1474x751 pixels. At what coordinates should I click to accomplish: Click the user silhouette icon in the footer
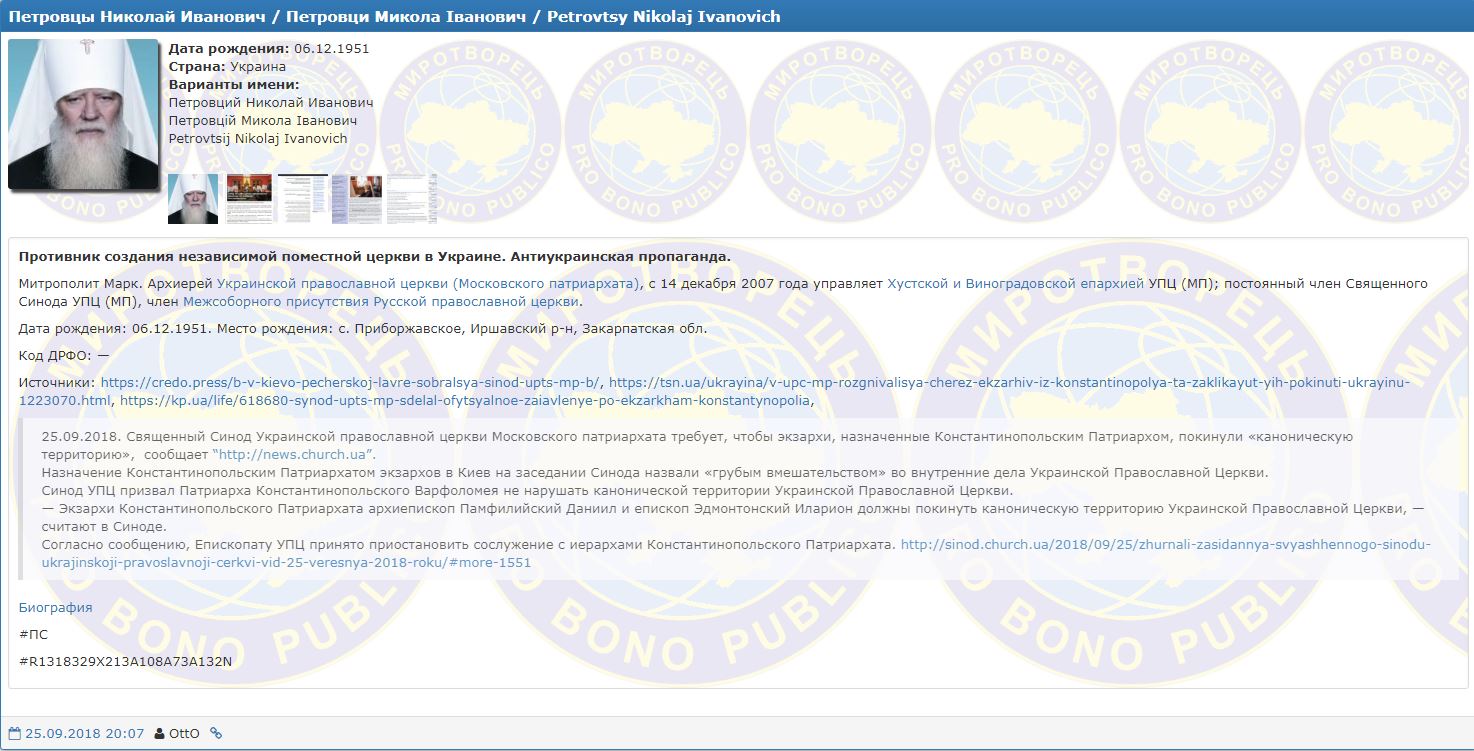159,732
